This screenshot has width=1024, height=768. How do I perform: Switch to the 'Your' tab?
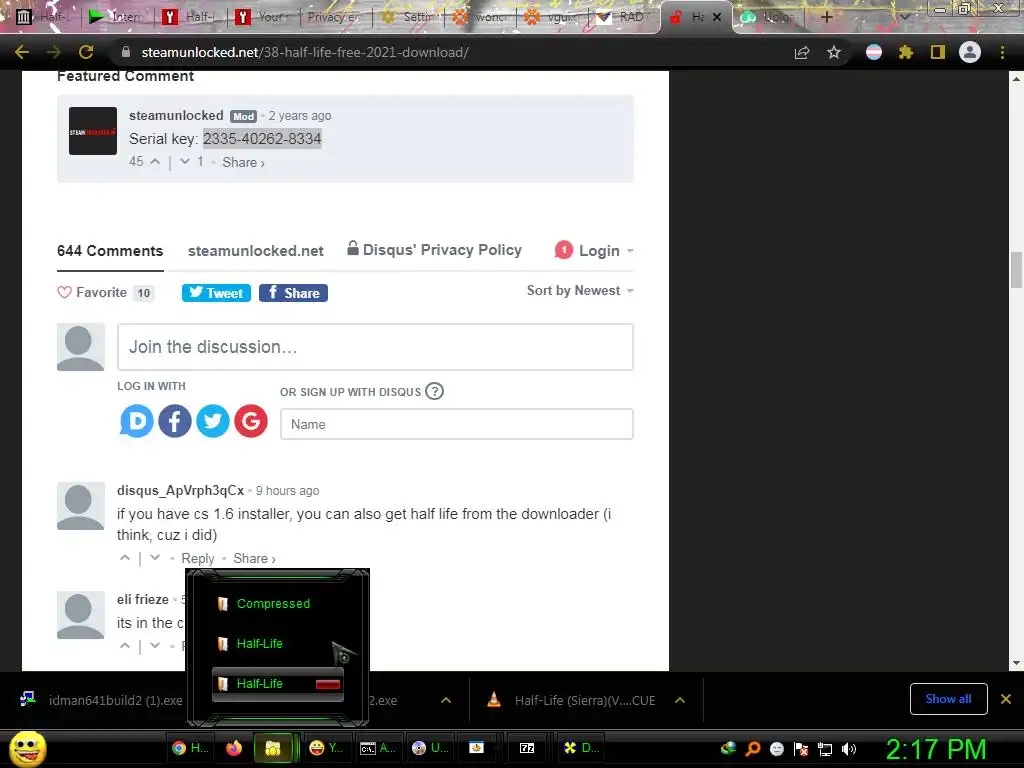point(263,17)
